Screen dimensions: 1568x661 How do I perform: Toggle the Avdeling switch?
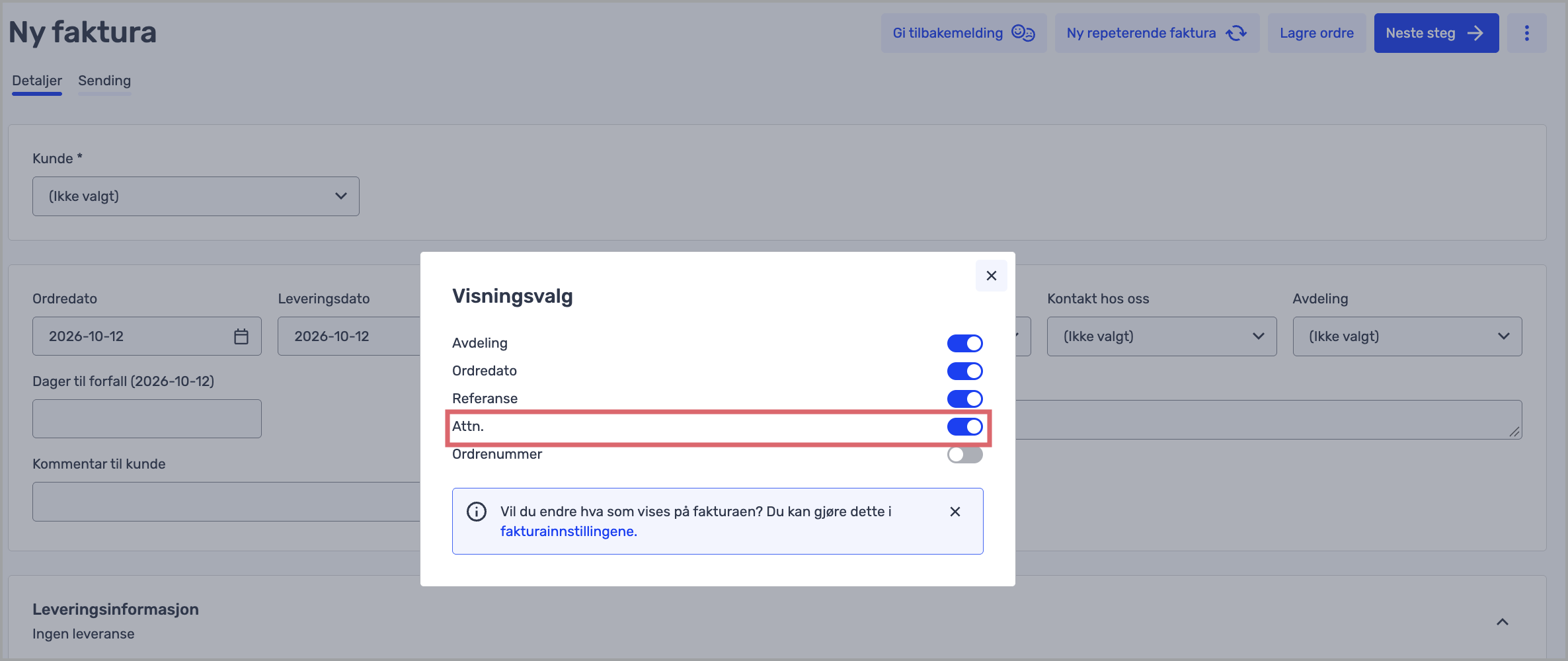click(964, 343)
